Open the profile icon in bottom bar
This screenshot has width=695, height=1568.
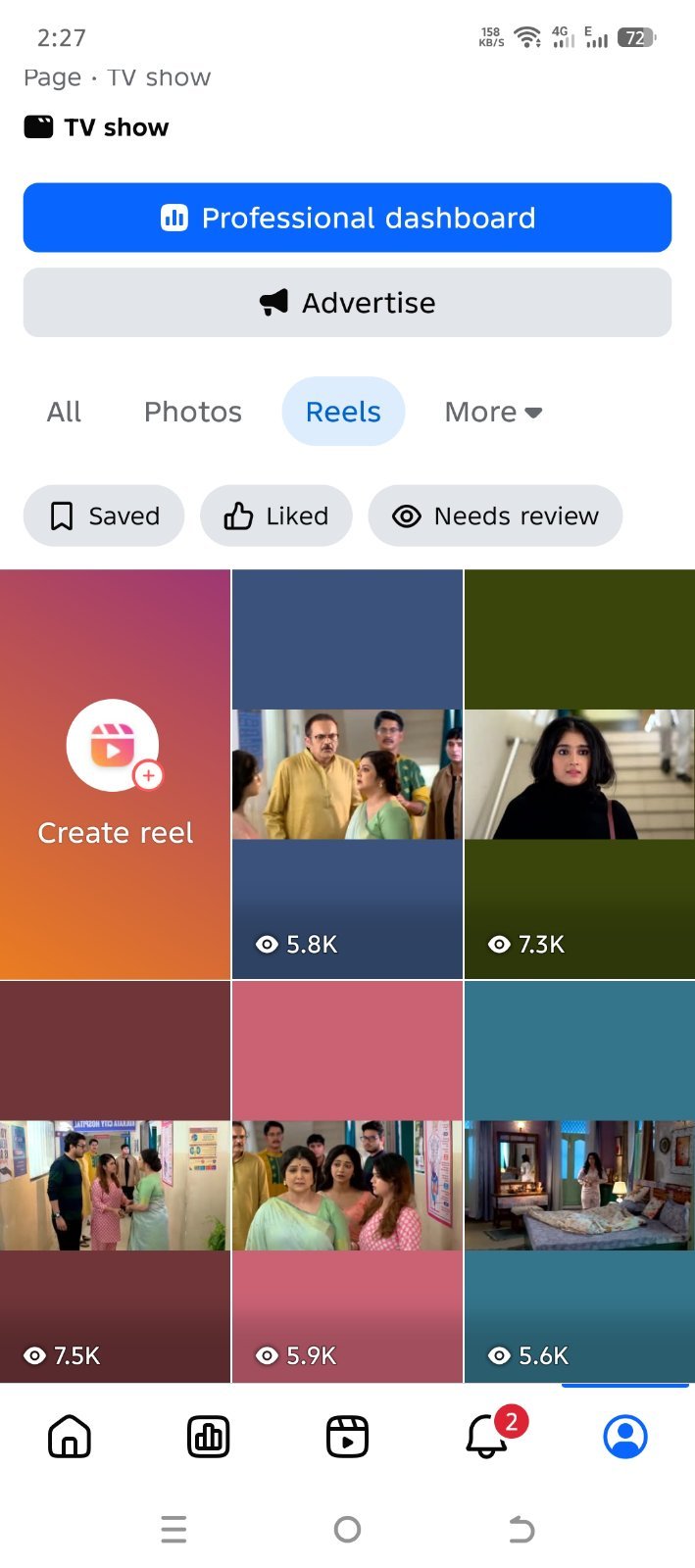(x=625, y=1437)
